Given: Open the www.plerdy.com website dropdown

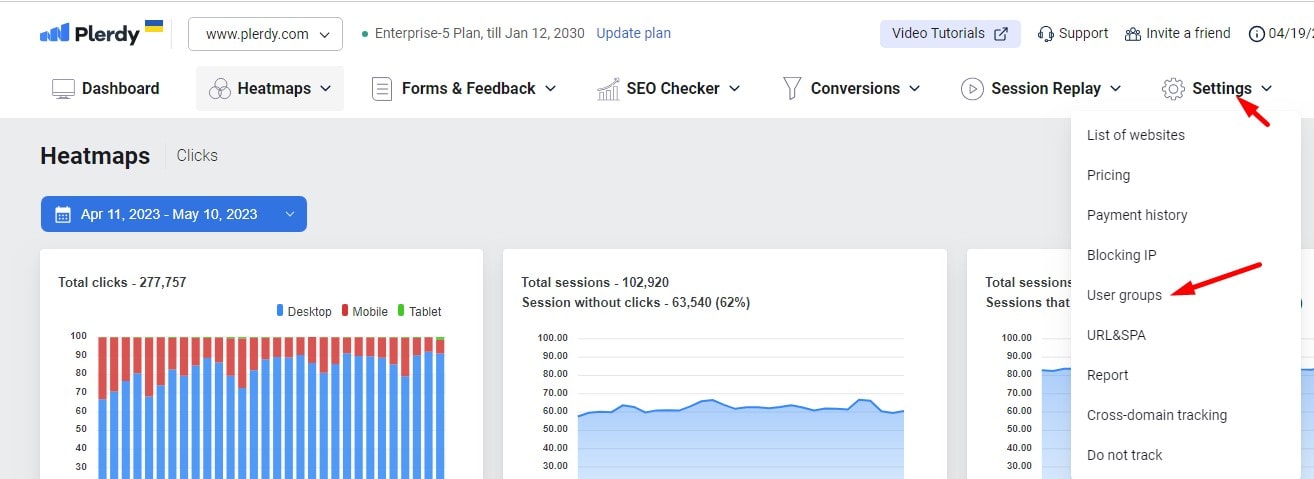Looking at the screenshot, I should [x=265, y=34].
